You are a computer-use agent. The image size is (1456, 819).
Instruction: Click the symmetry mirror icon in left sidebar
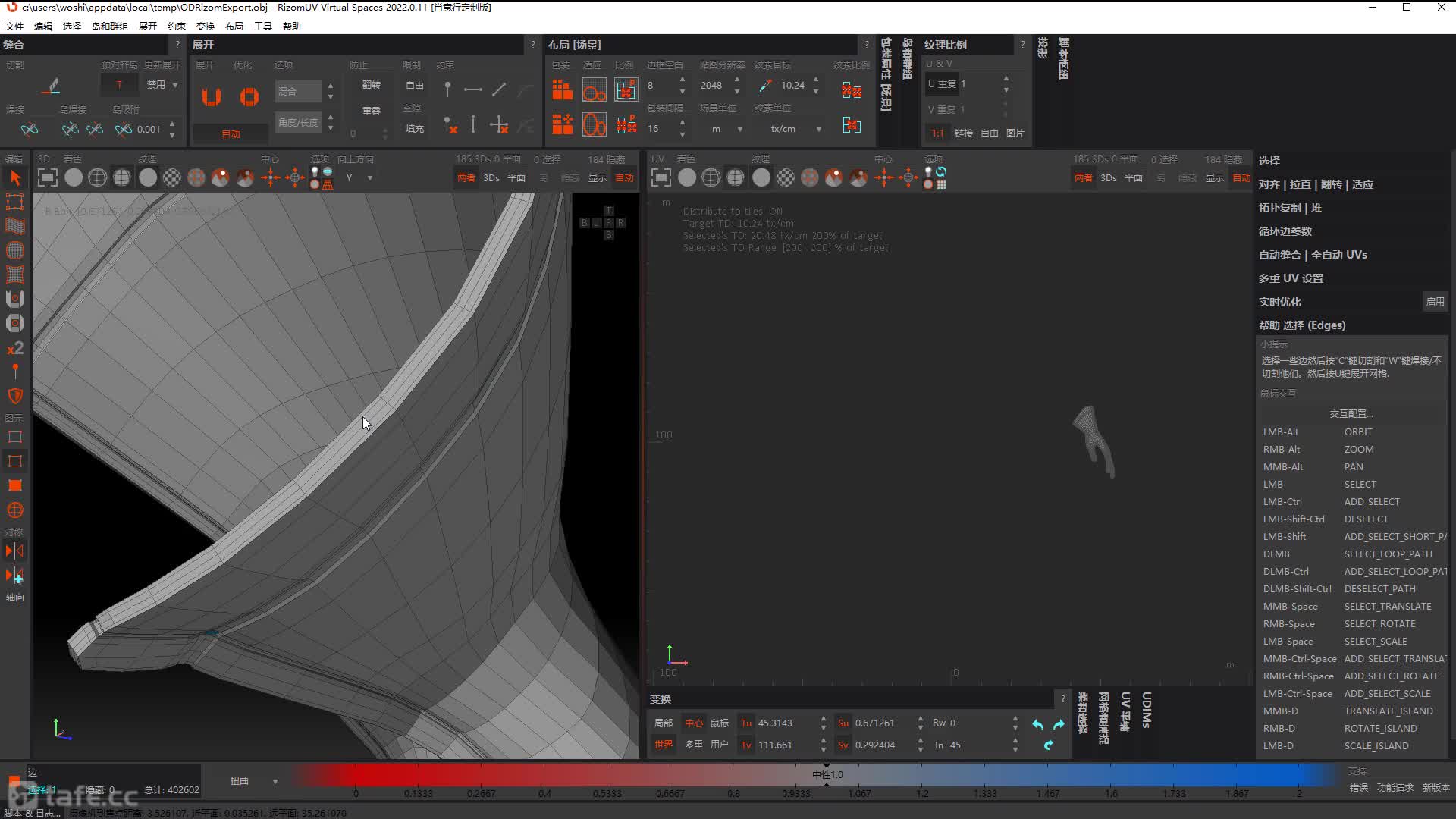[15, 551]
